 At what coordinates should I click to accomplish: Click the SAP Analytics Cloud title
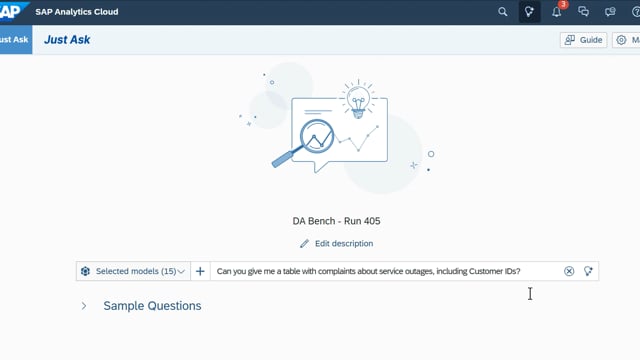(x=77, y=12)
